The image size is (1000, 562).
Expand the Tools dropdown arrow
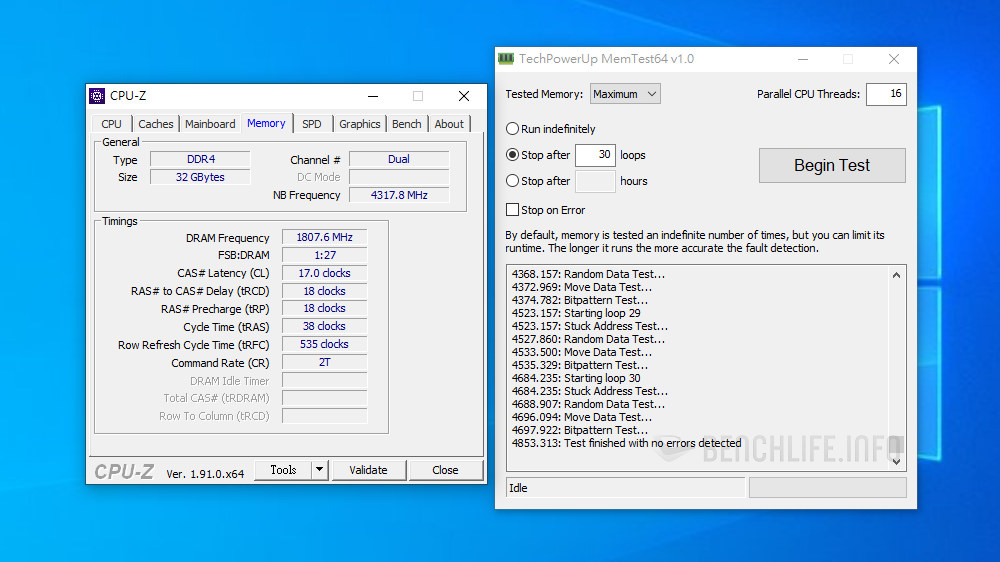[319, 470]
